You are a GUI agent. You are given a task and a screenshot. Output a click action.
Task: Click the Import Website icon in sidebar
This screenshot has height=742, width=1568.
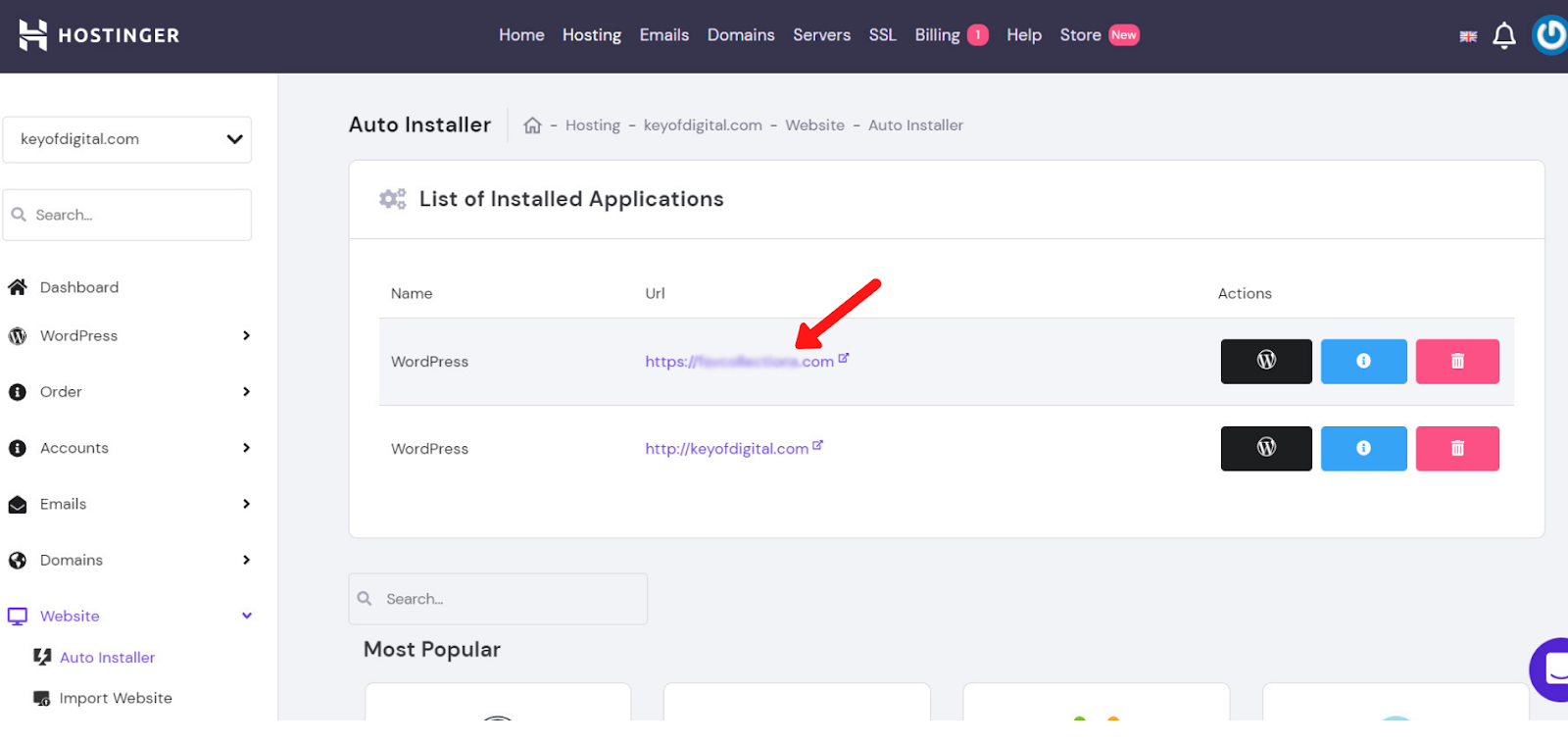[42, 698]
